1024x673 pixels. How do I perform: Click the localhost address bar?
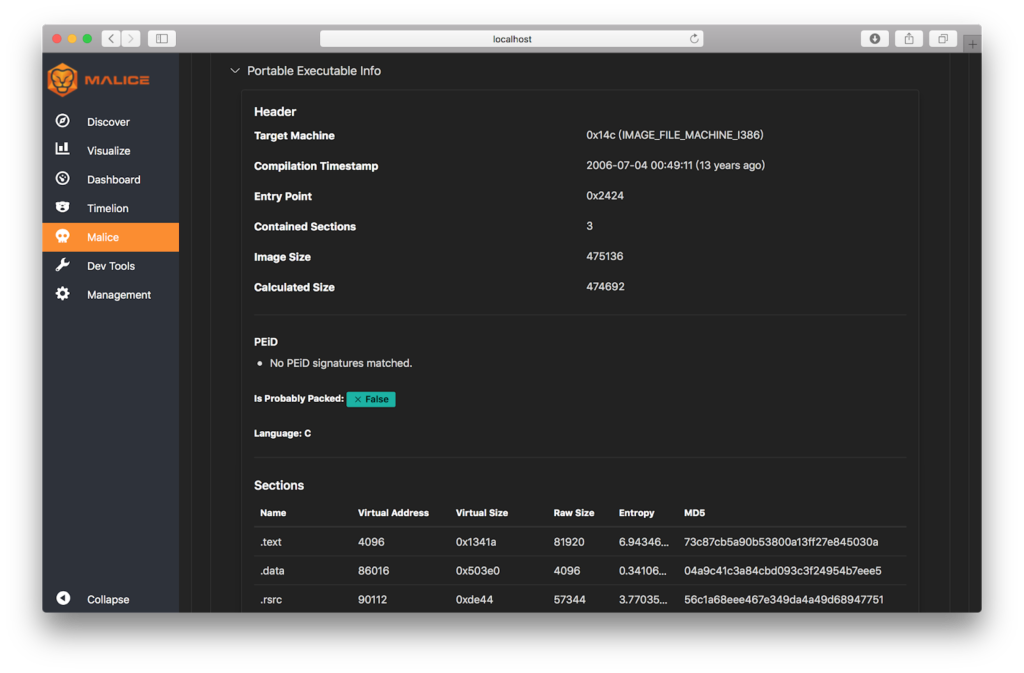(512, 39)
